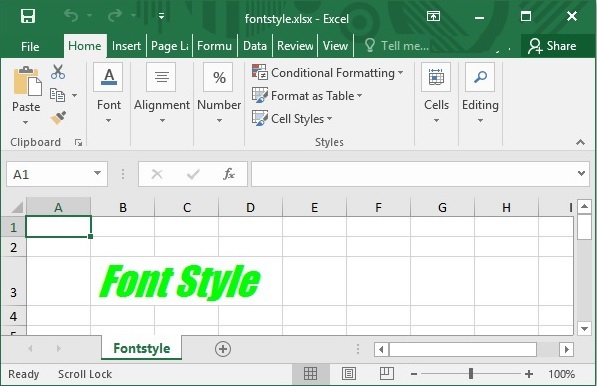Open the File menu

(30, 46)
